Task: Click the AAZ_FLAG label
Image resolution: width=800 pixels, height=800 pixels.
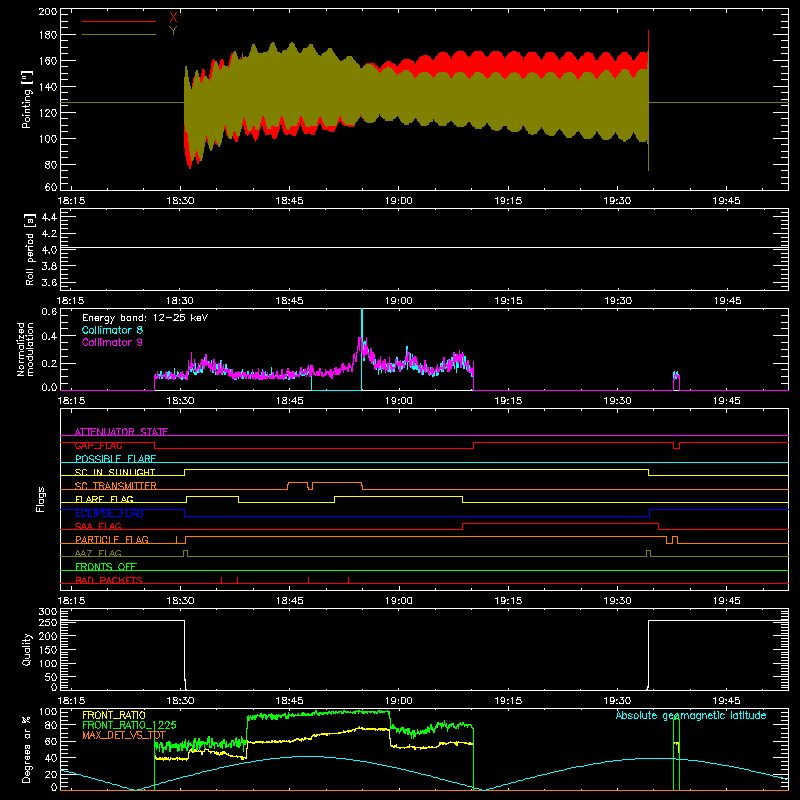Action: 98,553
